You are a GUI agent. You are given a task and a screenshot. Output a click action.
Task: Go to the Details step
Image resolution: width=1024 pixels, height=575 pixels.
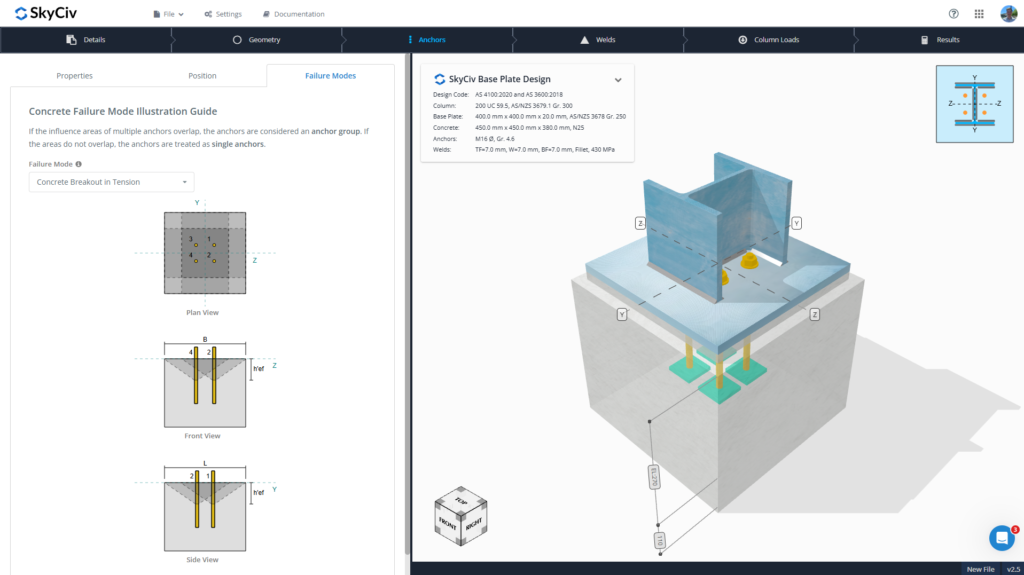86,40
